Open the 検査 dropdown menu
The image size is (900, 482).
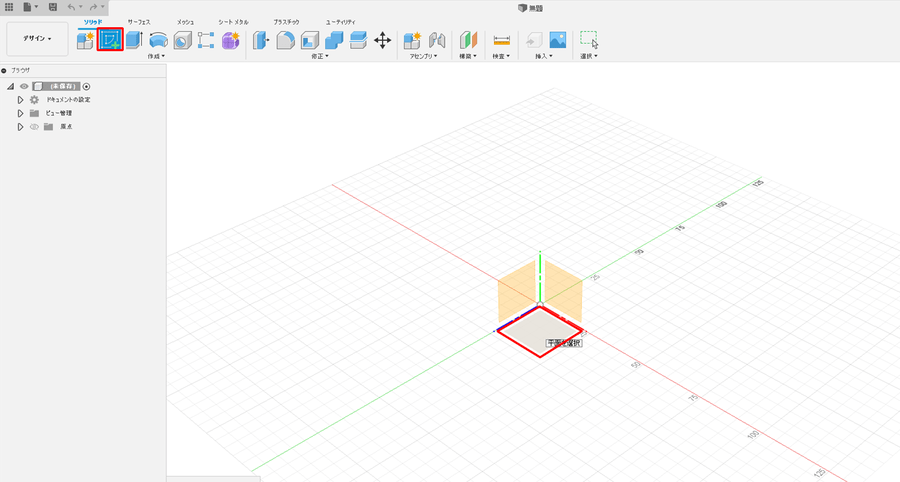(x=501, y=56)
